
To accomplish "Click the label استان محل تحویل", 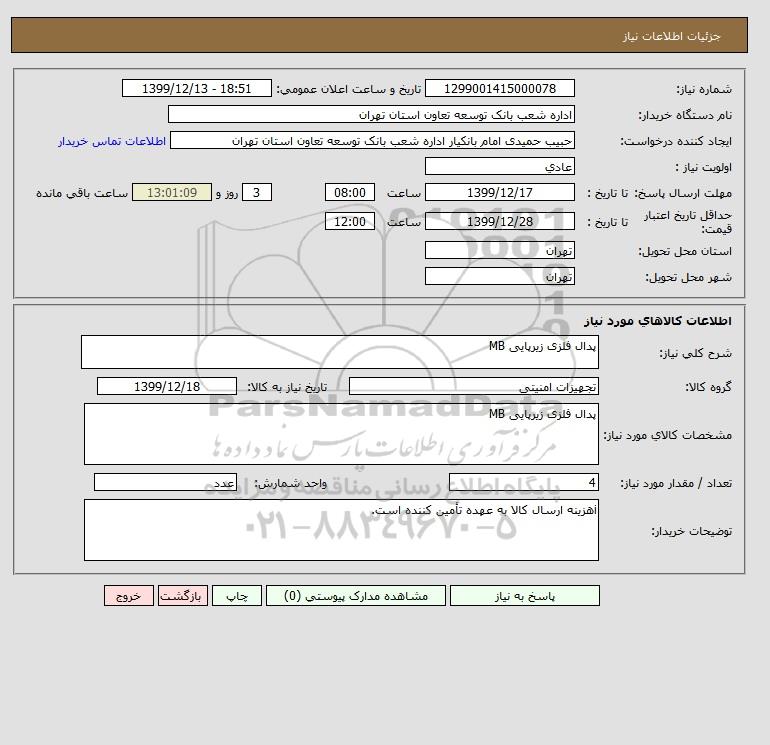I will [x=685, y=251].
